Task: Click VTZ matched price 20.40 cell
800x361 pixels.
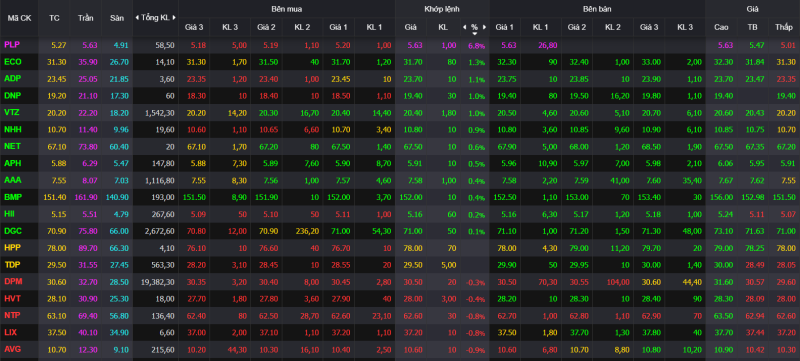Action: click(x=410, y=113)
